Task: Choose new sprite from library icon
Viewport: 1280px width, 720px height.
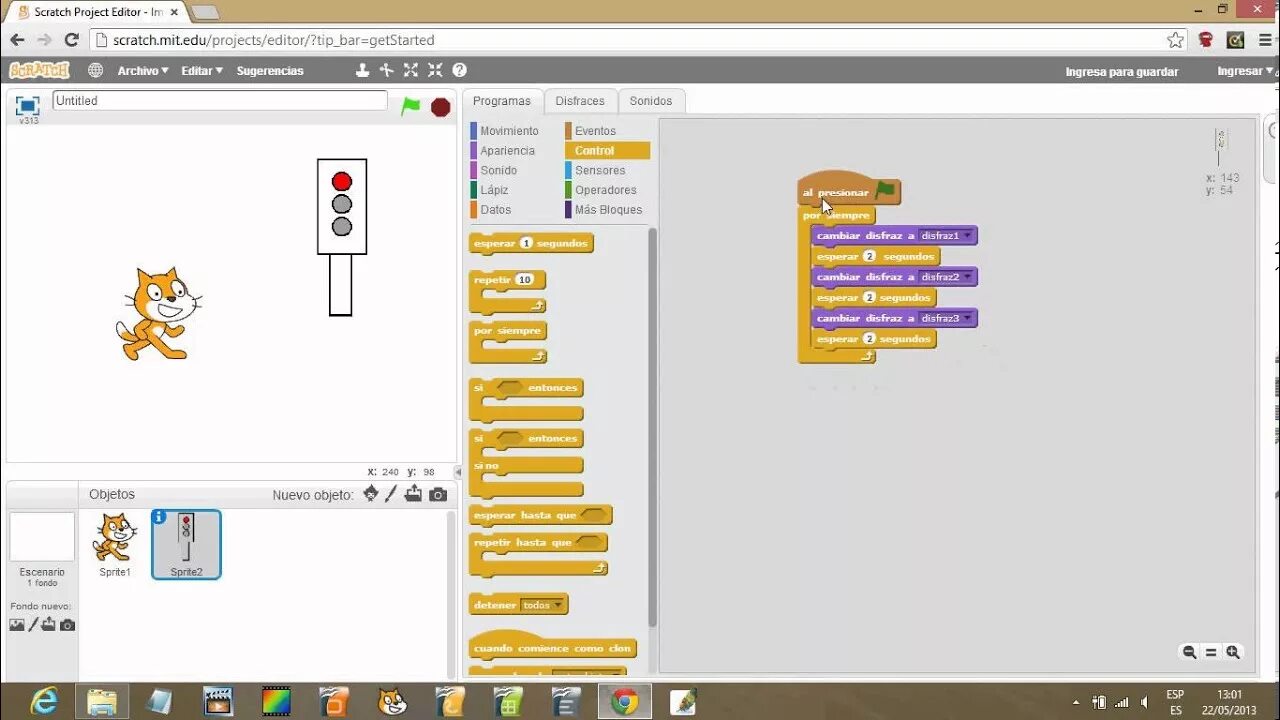Action: pos(371,494)
